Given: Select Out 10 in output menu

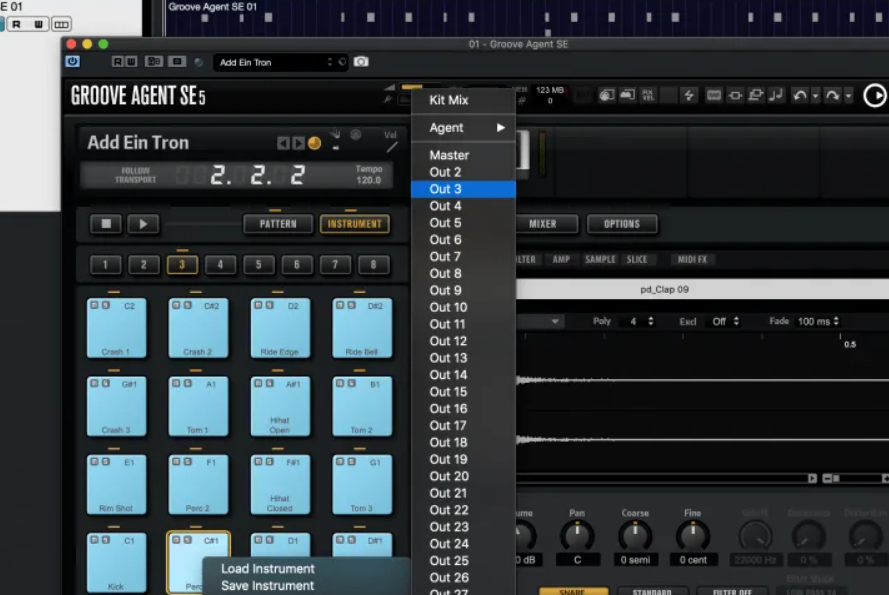Looking at the screenshot, I should (463, 307).
